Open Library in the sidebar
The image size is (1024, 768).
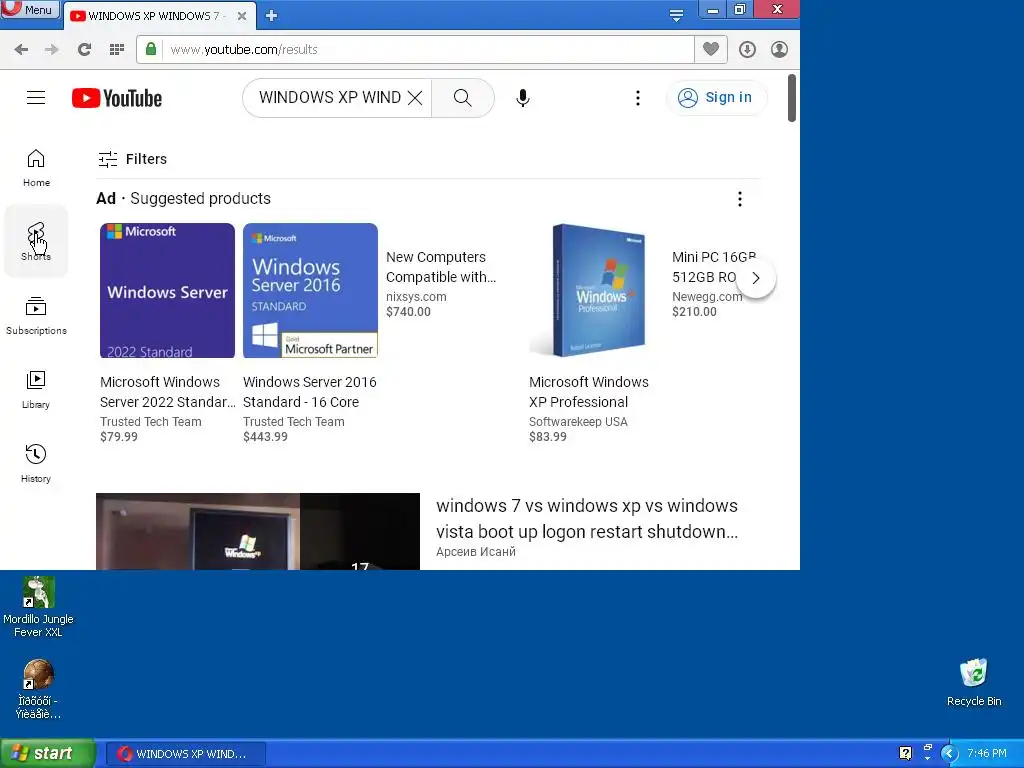pyautogui.click(x=36, y=390)
